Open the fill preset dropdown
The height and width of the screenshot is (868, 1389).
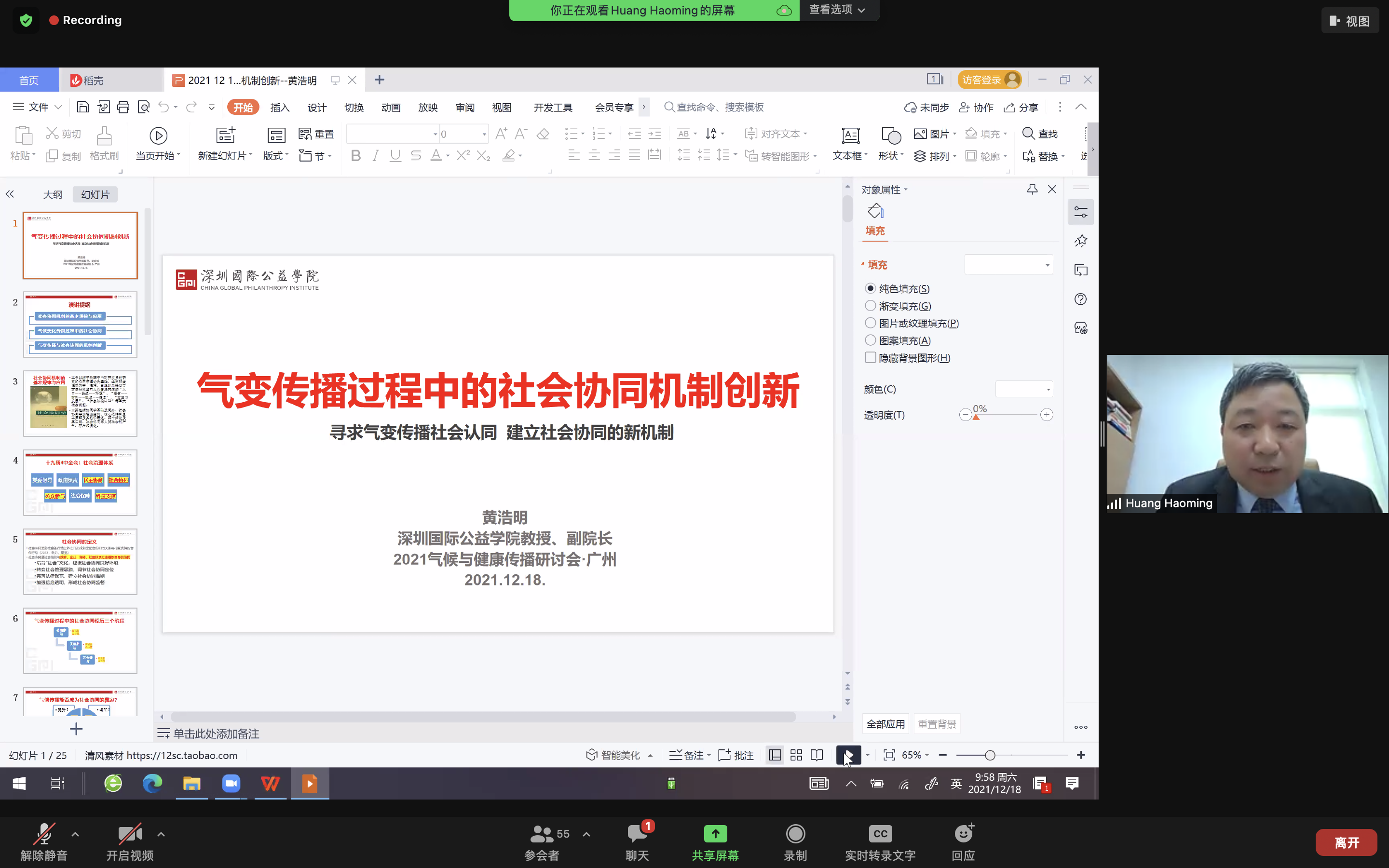1009,265
